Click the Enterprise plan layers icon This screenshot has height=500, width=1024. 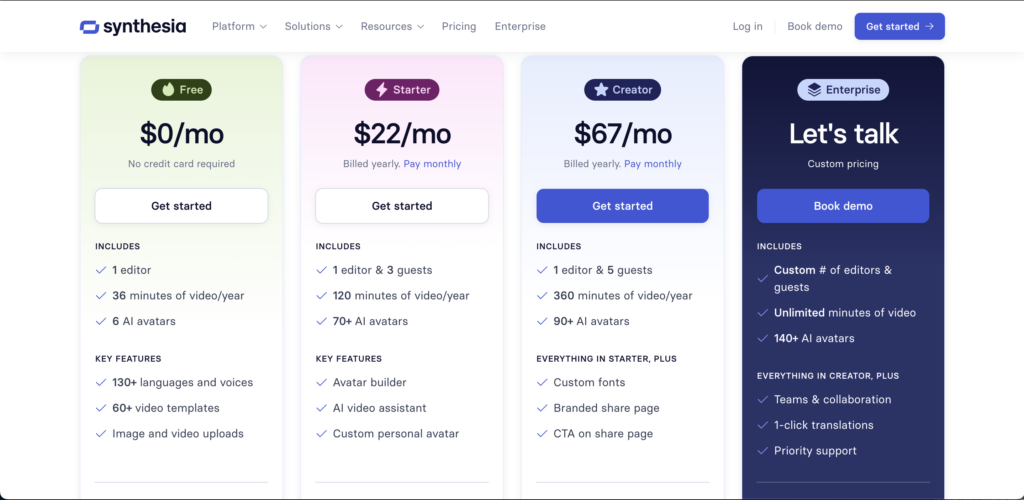point(814,90)
